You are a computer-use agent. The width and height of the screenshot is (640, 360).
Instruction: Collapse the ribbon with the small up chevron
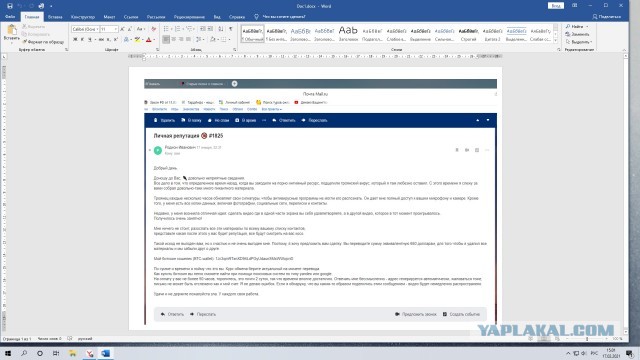point(624,50)
